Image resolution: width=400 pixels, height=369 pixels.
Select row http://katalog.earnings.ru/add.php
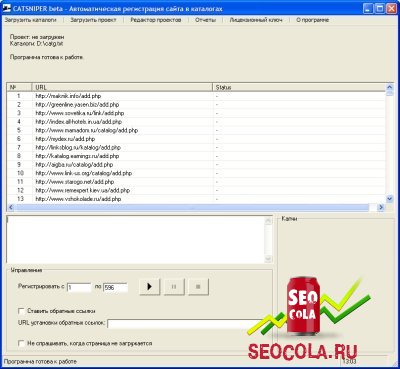click(x=196, y=156)
